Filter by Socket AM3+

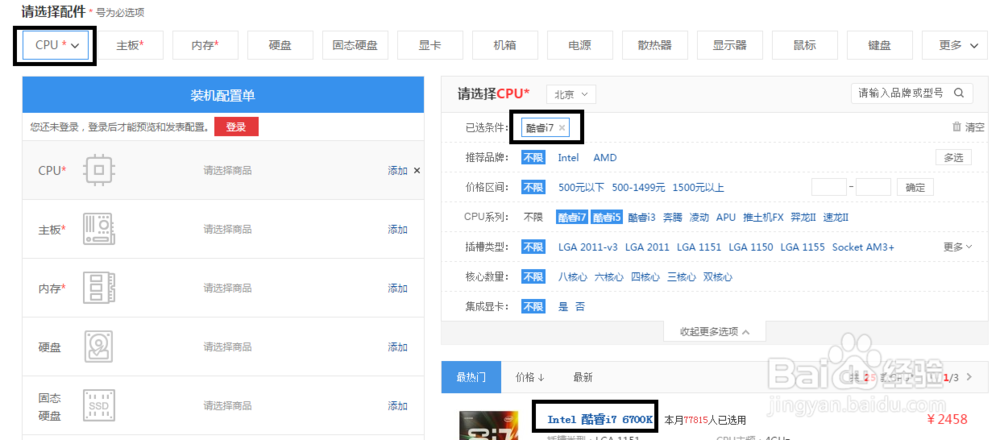pos(863,247)
